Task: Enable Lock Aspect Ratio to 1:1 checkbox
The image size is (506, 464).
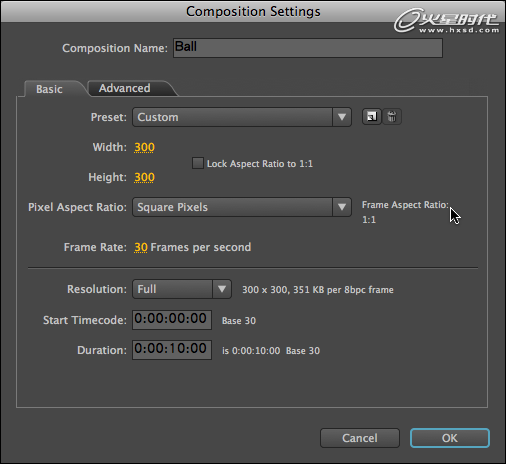Action: (198, 163)
